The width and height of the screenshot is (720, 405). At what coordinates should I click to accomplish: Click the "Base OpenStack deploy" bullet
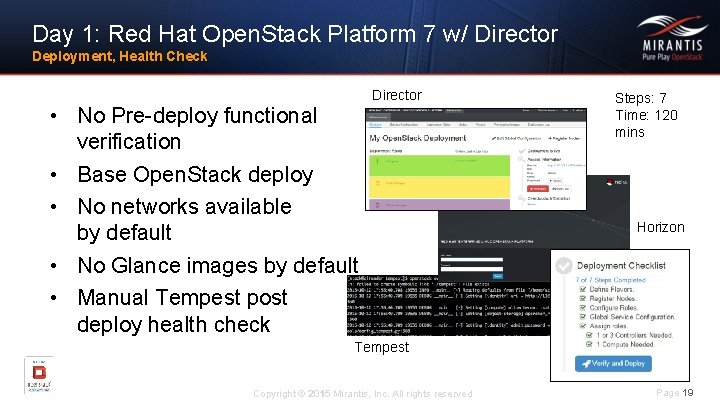click(x=195, y=174)
